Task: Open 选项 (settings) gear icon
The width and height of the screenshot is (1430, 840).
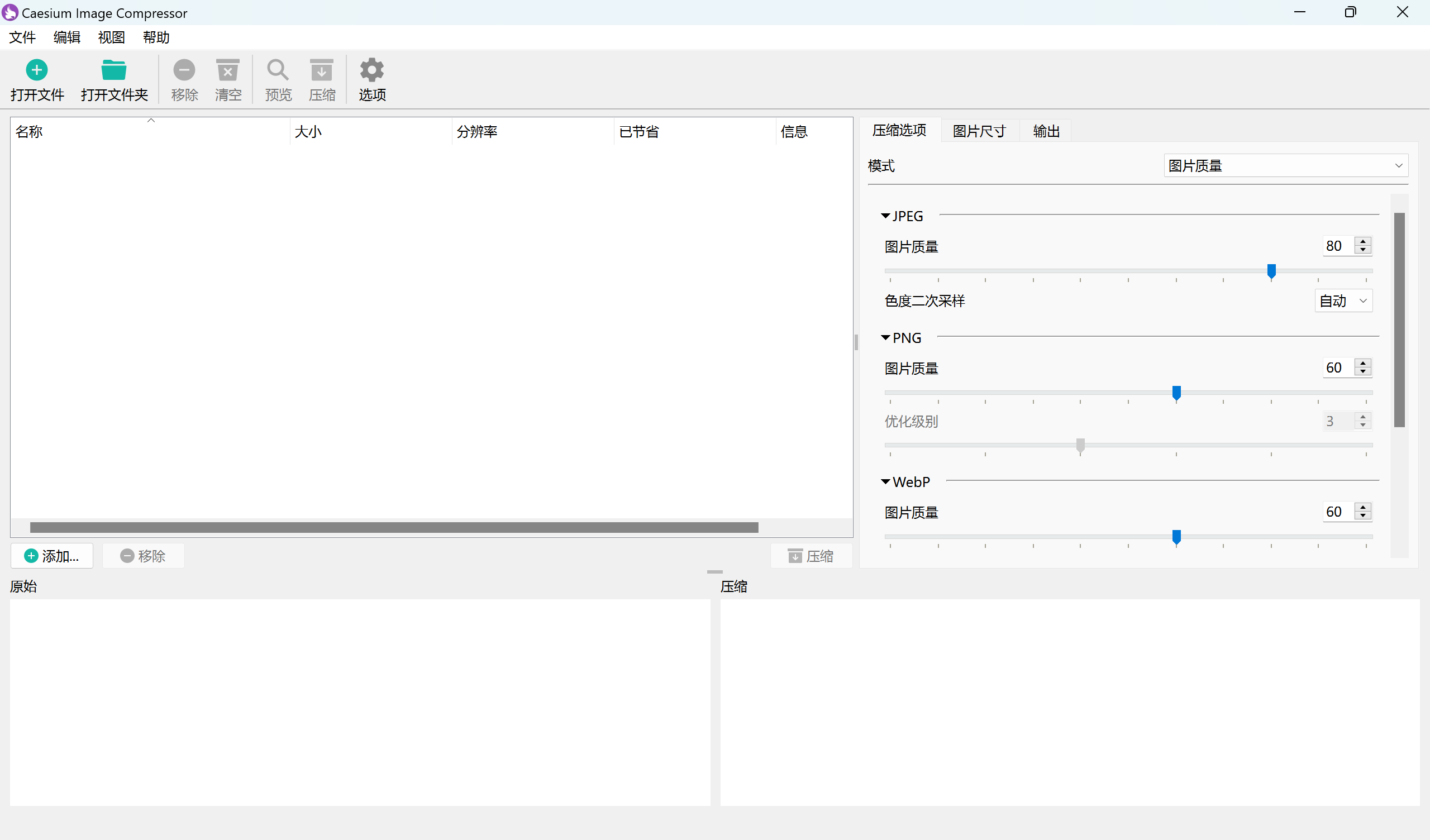Action: (371, 70)
